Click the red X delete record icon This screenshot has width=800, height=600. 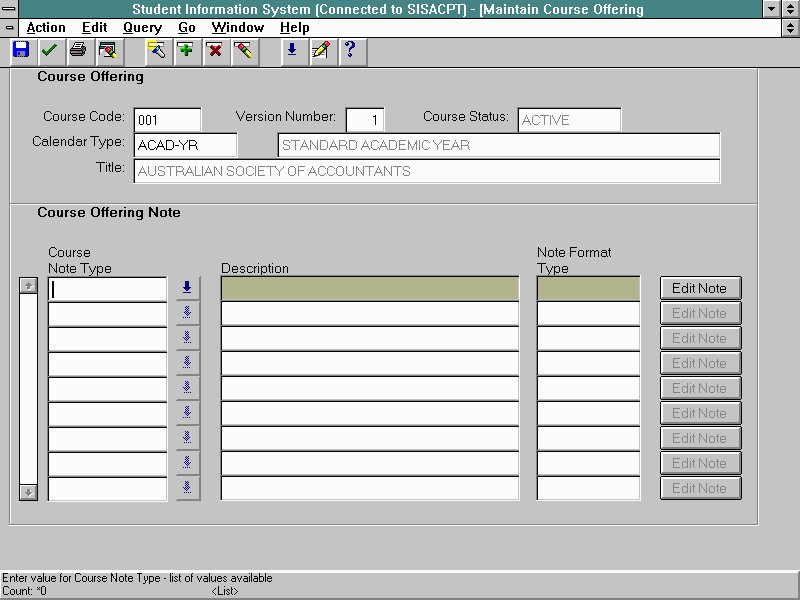214,50
